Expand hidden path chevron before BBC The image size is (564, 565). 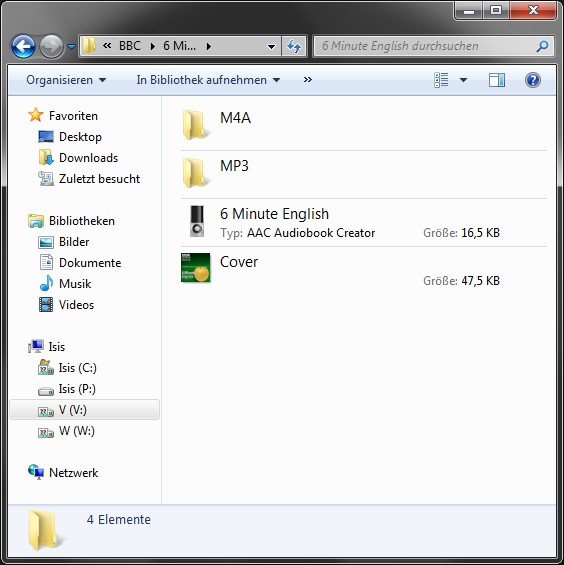[x=107, y=46]
